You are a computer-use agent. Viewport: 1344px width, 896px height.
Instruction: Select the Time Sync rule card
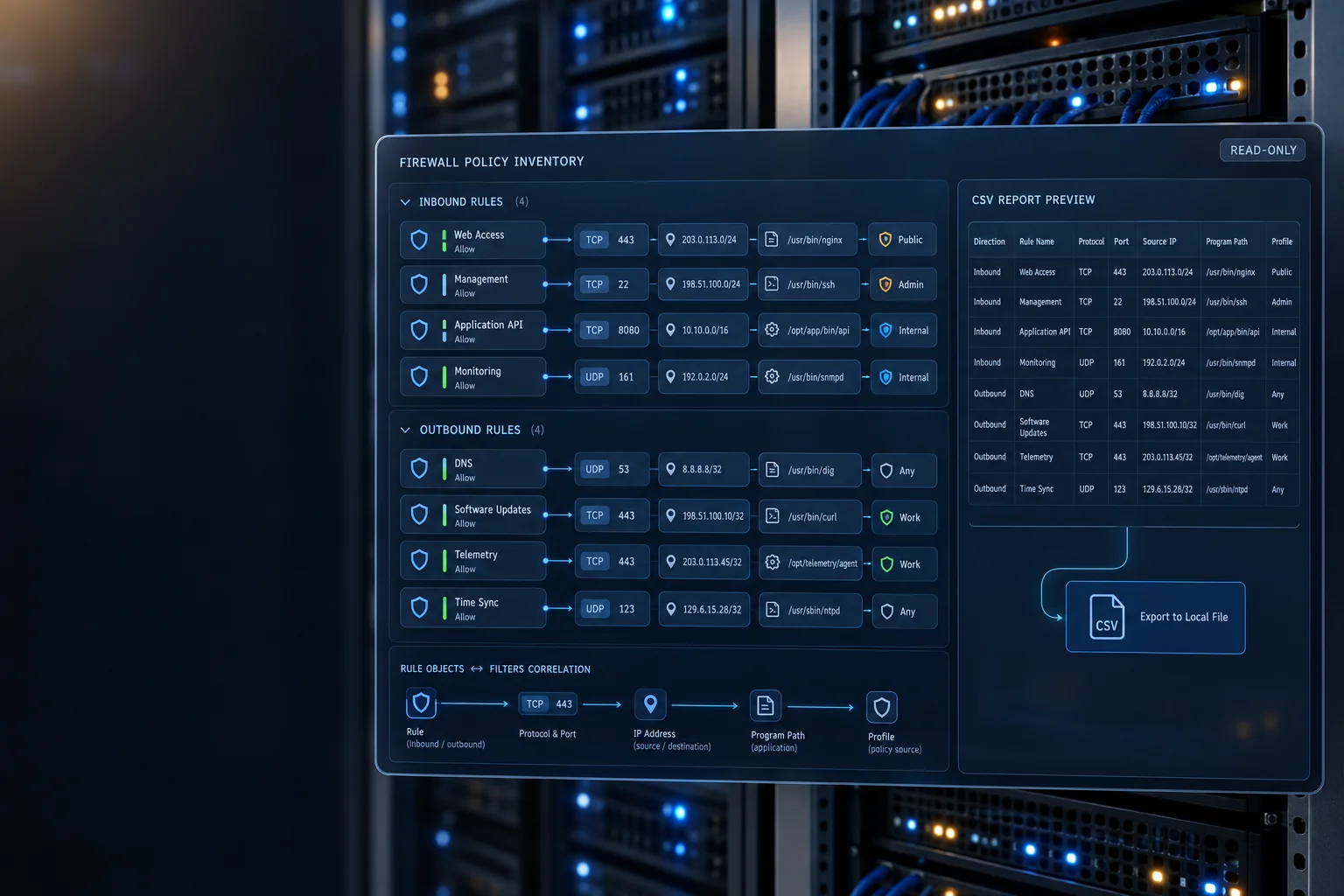click(x=472, y=608)
